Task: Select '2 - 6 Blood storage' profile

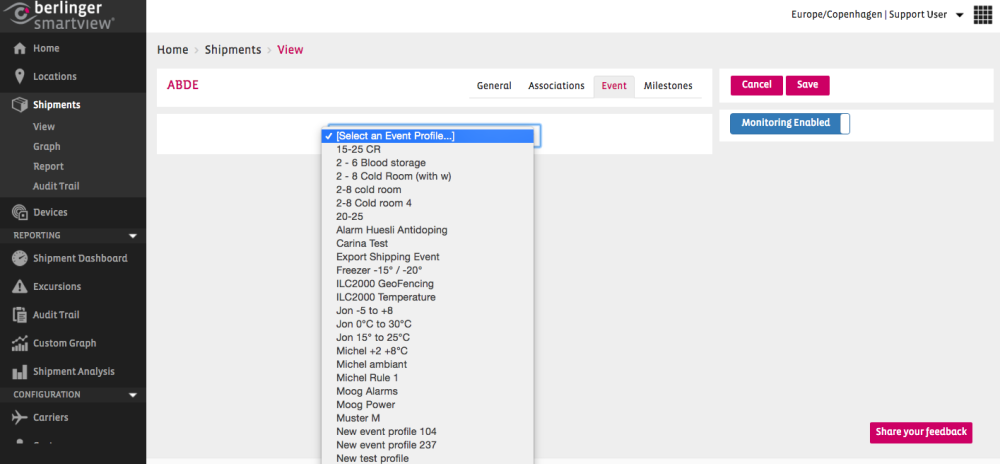Action: point(427,163)
